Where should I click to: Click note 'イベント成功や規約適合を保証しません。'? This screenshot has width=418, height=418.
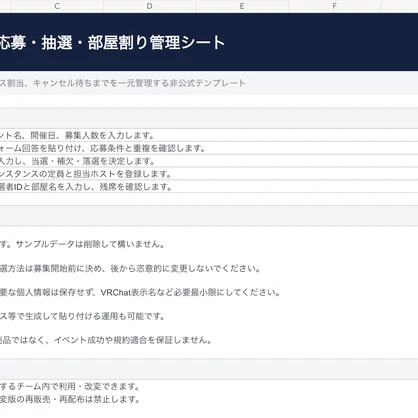tap(133, 340)
